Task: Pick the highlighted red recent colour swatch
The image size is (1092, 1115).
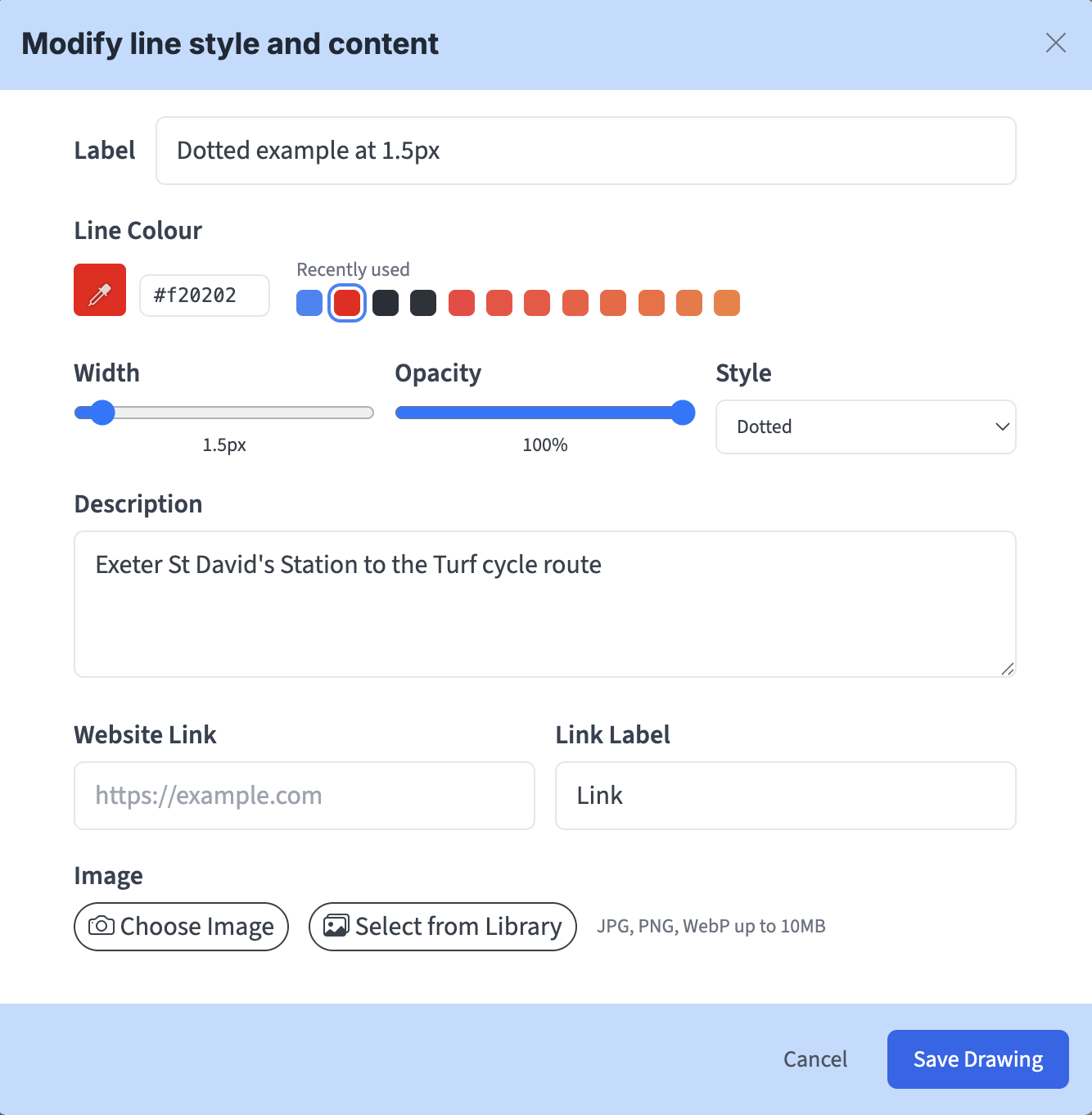Action: point(347,303)
